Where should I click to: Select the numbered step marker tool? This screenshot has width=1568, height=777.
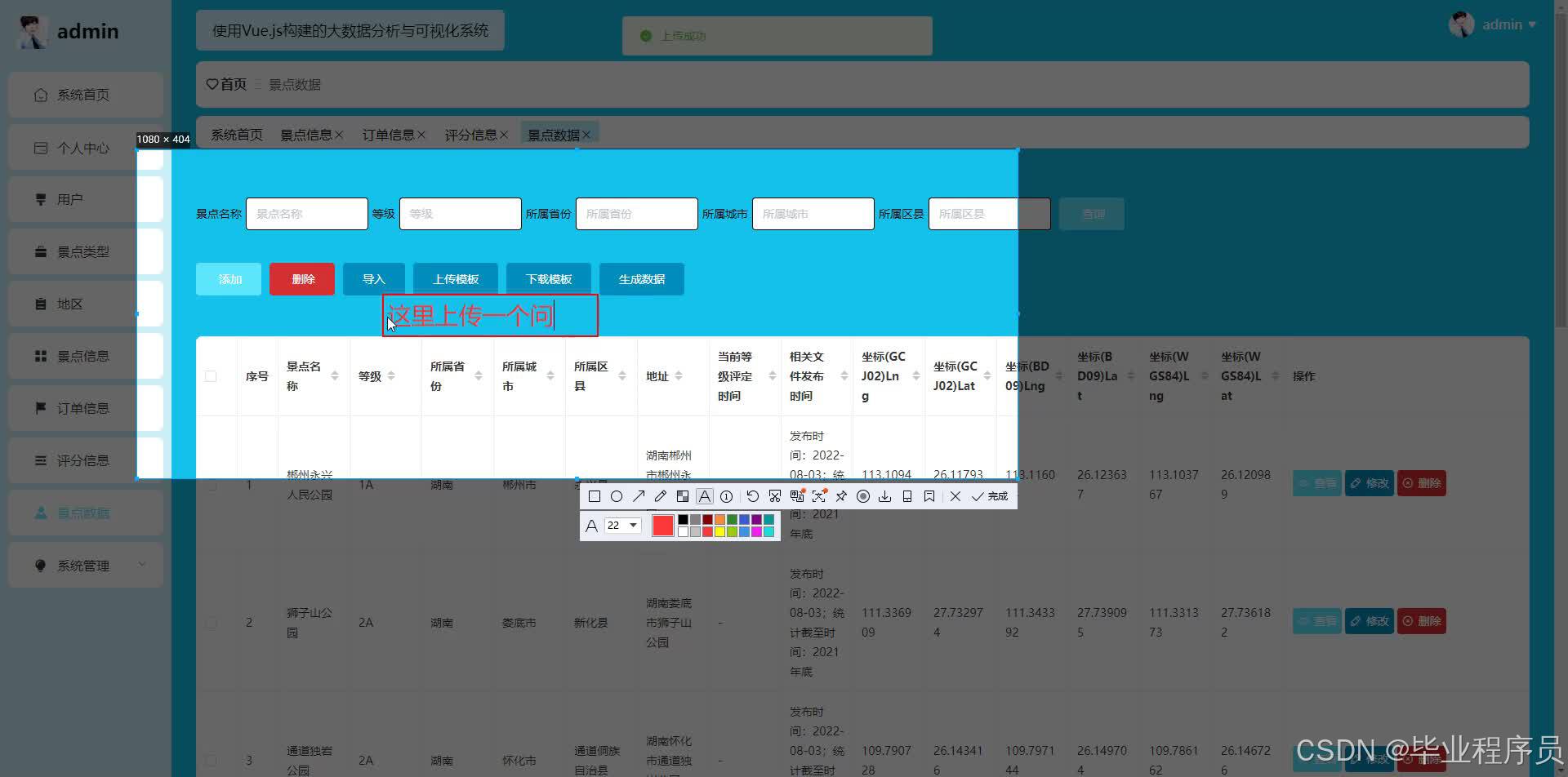click(727, 496)
